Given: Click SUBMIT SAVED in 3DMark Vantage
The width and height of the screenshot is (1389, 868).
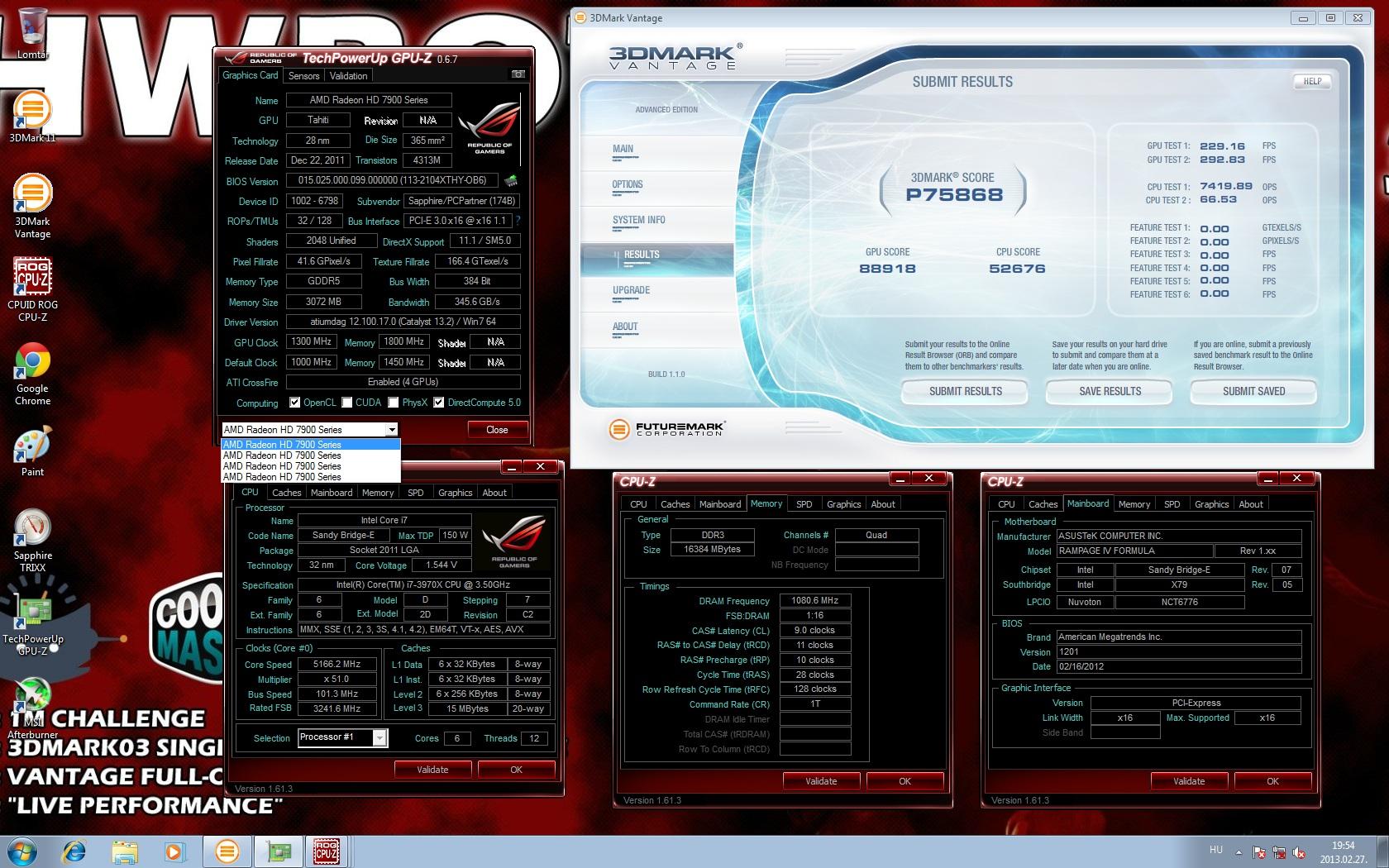Looking at the screenshot, I should [x=1253, y=391].
